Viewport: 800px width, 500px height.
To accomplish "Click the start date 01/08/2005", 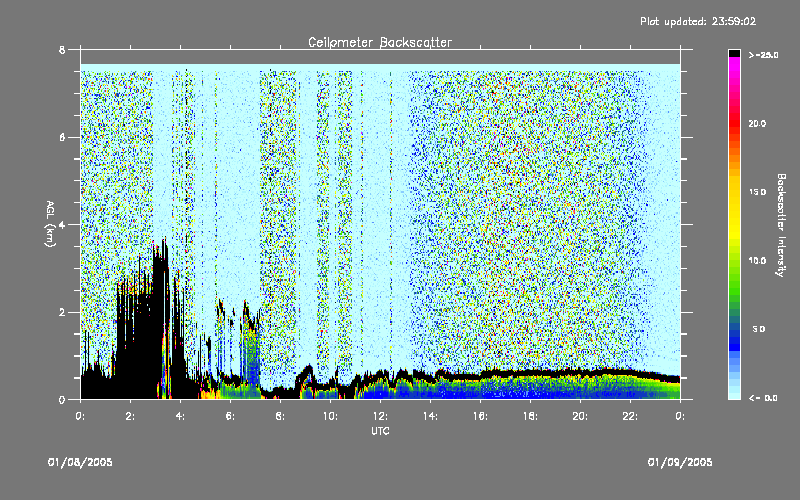I will pyautogui.click(x=80, y=462).
